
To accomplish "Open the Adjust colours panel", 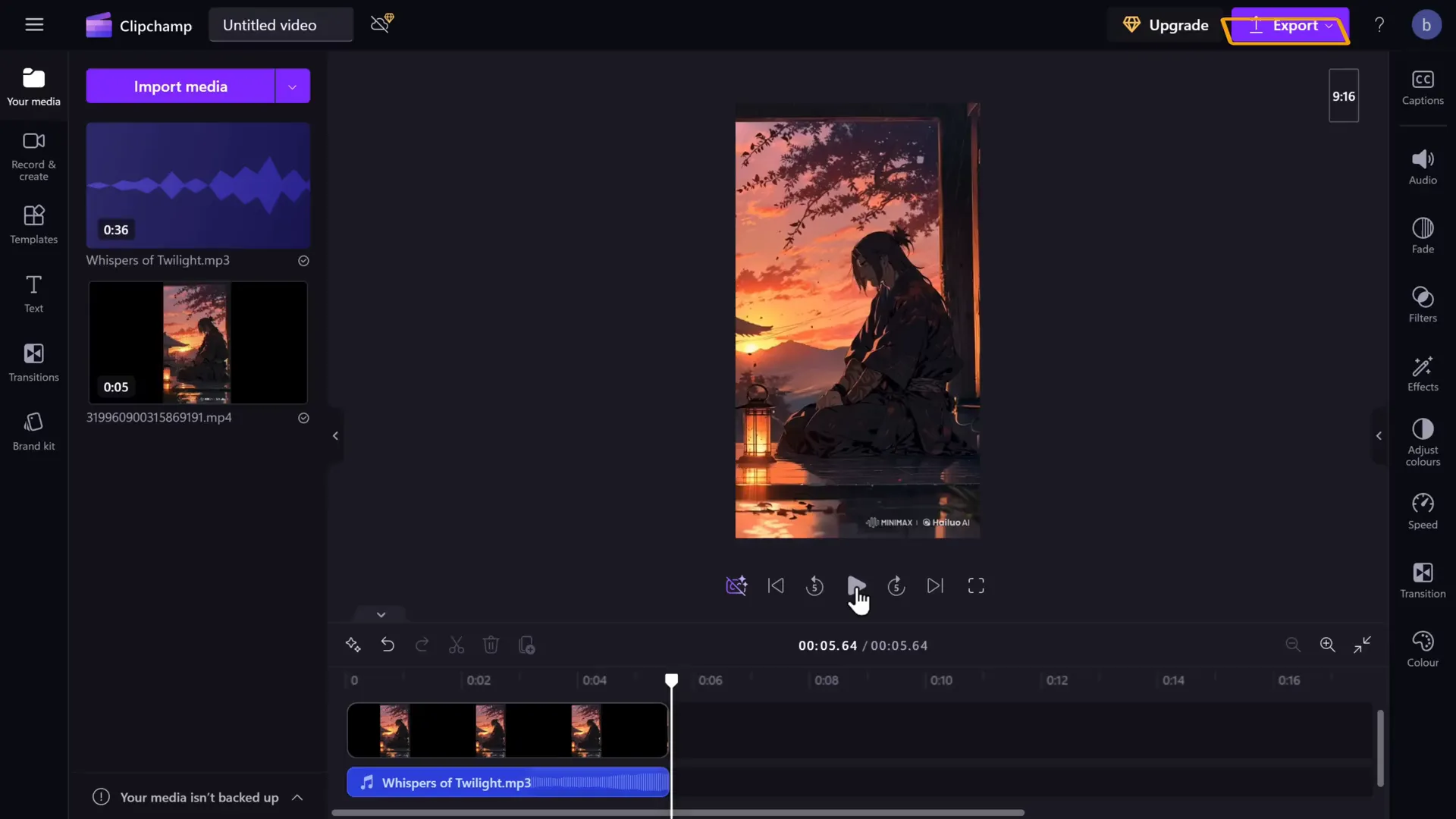I will click(1423, 443).
